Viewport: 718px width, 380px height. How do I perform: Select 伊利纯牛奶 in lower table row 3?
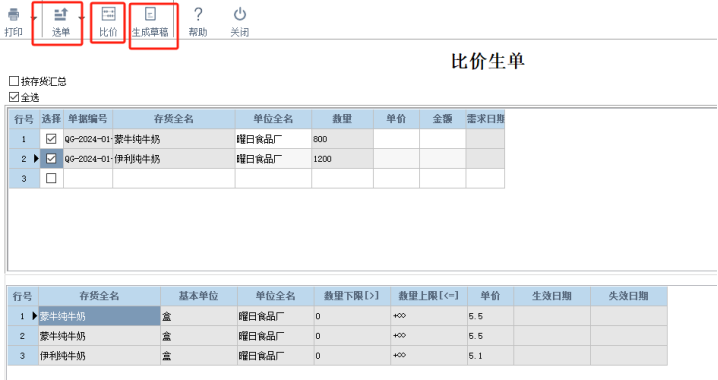(99, 355)
